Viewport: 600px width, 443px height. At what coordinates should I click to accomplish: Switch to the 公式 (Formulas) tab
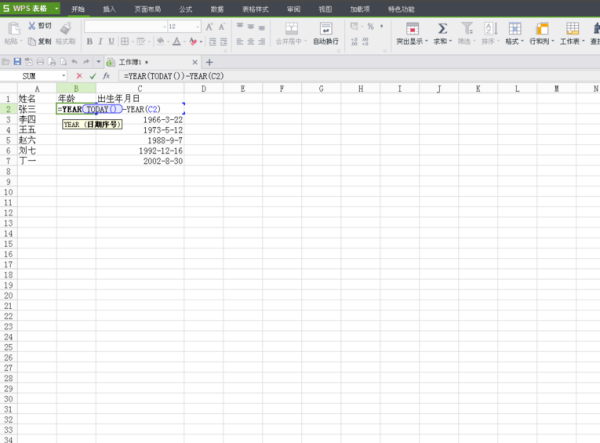pos(186,9)
